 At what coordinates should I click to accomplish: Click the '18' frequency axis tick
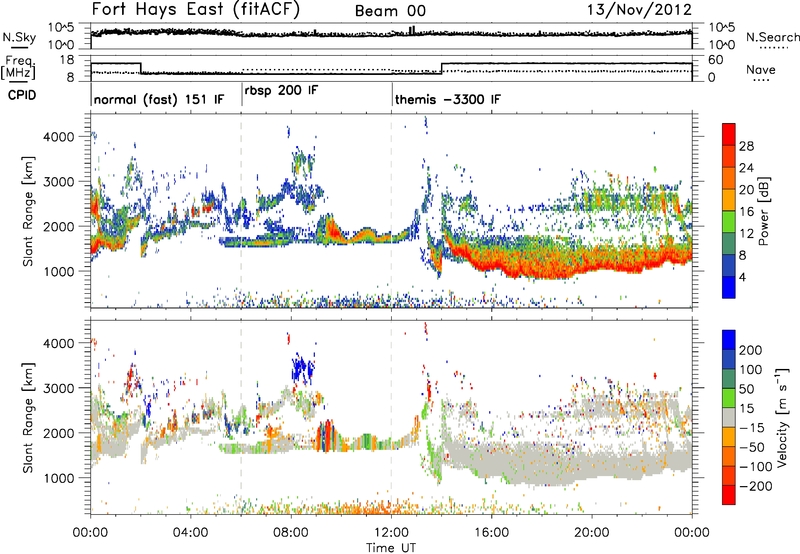pyautogui.click(x=66, y=60)
